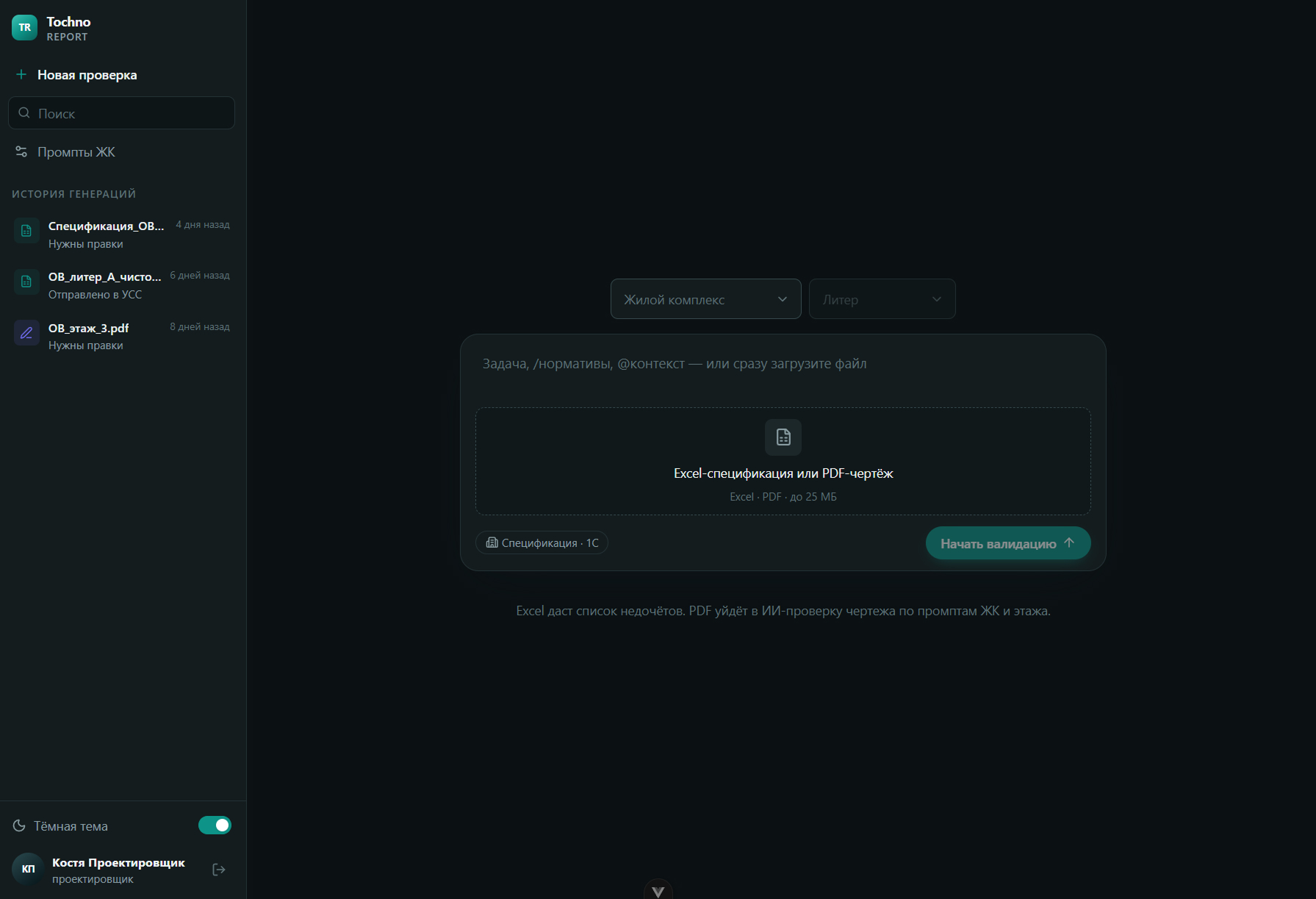Click Начать валидацию button

point(1008,543)
